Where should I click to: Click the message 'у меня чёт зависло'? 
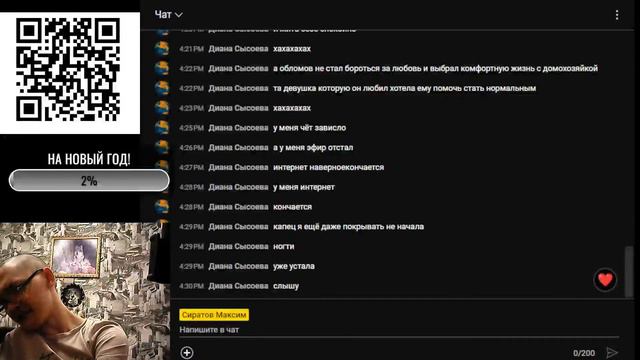click(x=309, y=128)
